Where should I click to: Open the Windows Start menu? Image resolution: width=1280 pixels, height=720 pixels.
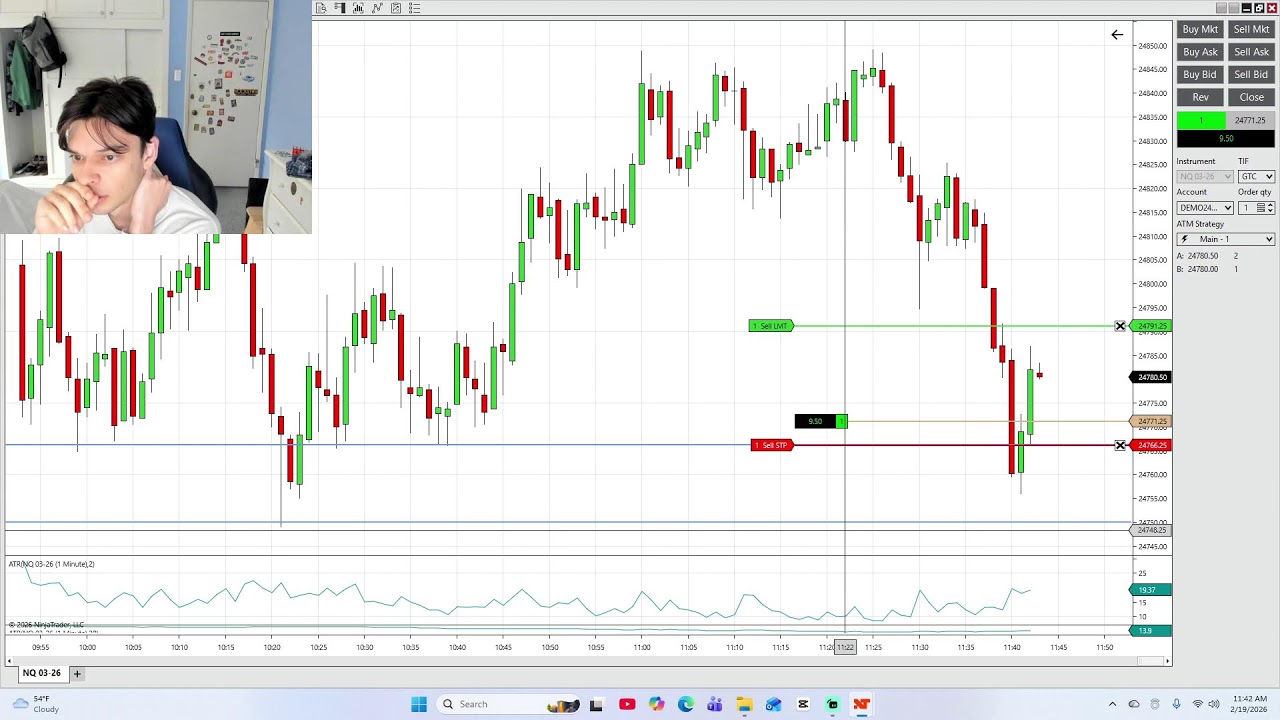(x=419, y=704)
